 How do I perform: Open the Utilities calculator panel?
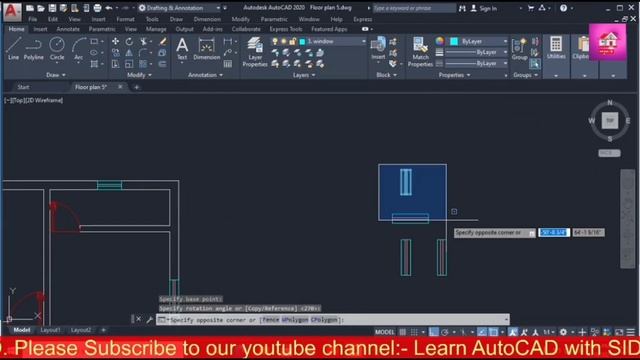pos(556,48)
